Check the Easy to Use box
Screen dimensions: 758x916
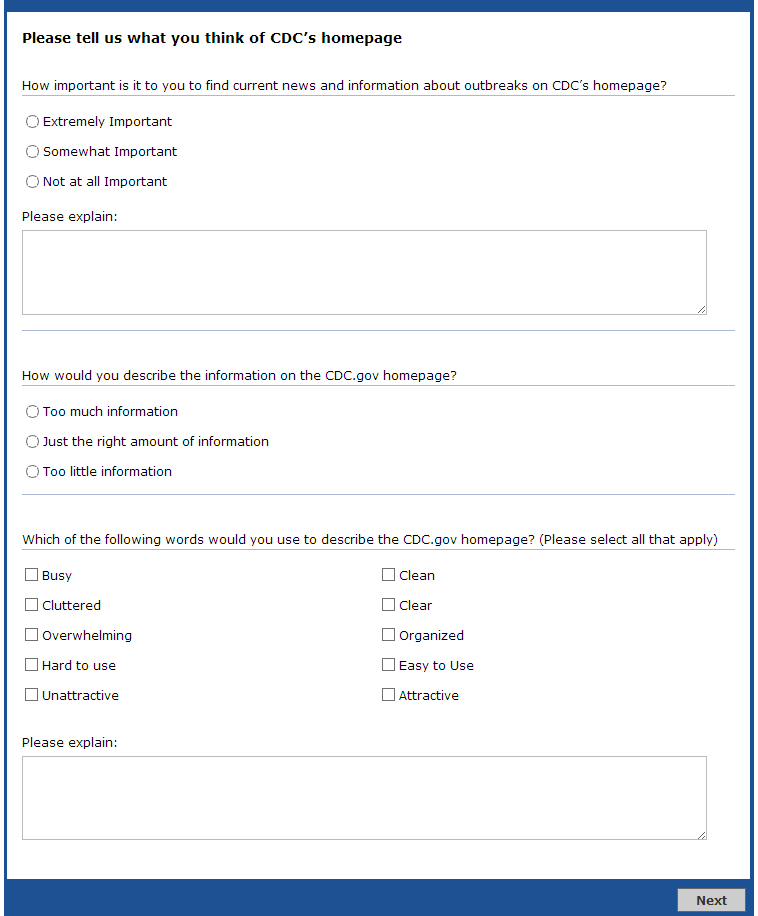point(389,665)
